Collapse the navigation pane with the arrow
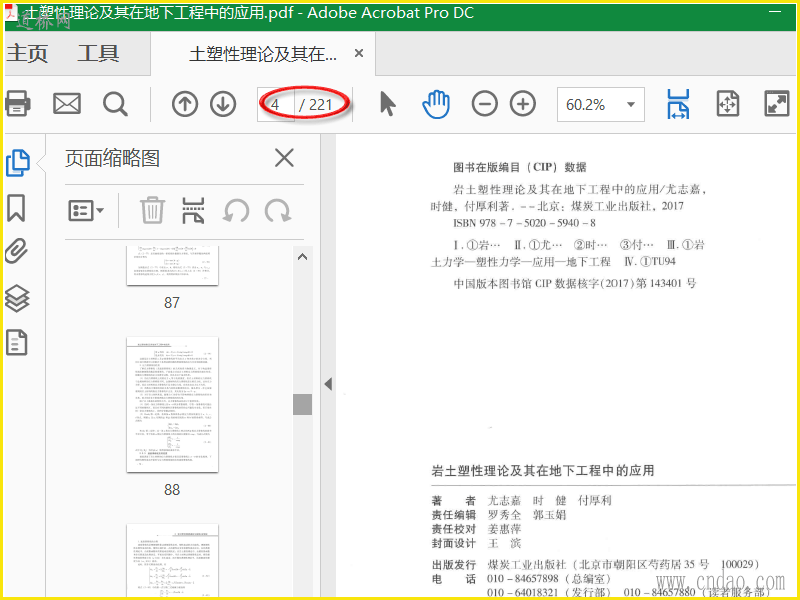Screen dimensions: 800x600 [328, 384]
